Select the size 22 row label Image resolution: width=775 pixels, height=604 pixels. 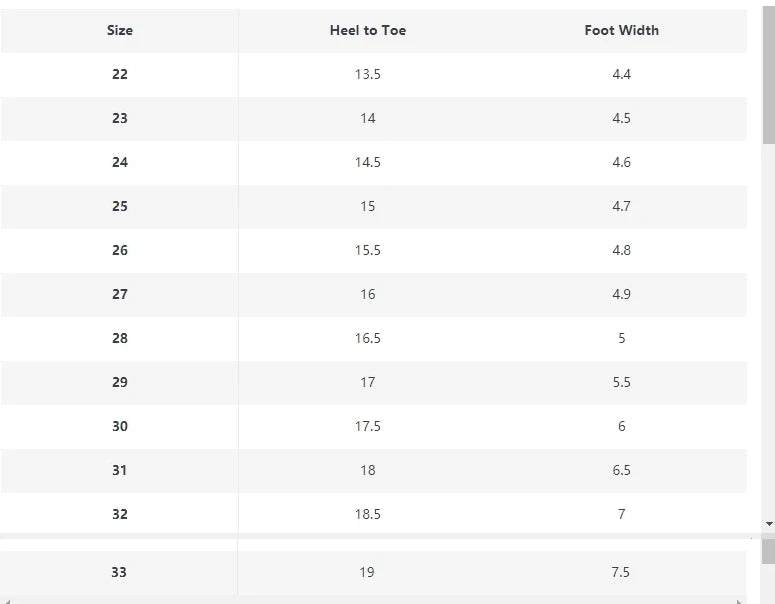120,74
